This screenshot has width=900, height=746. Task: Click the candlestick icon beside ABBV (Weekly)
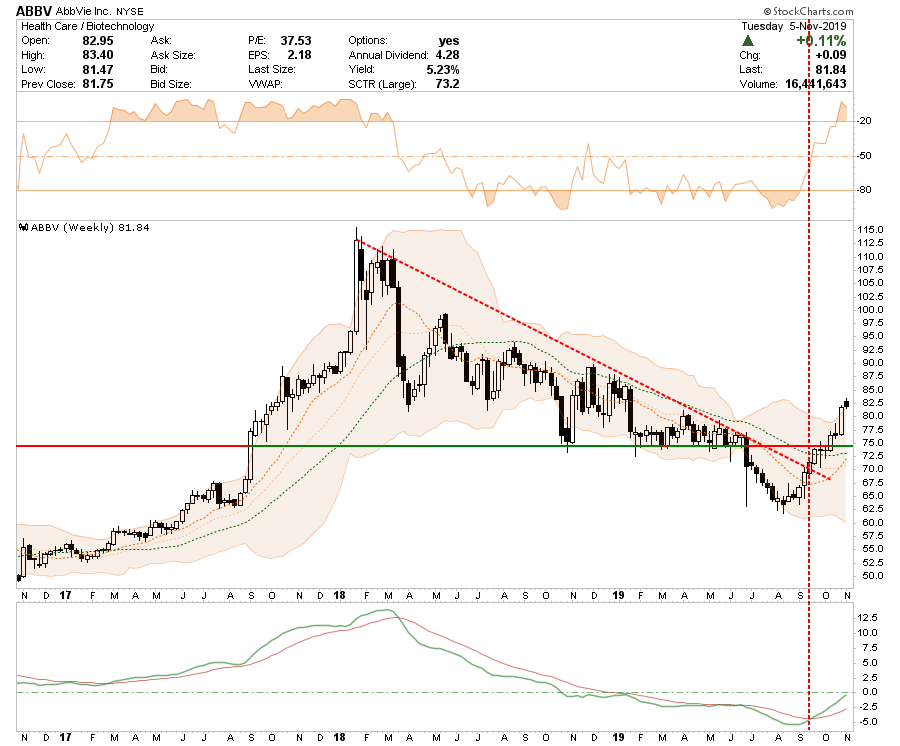(x=24, y=227)
